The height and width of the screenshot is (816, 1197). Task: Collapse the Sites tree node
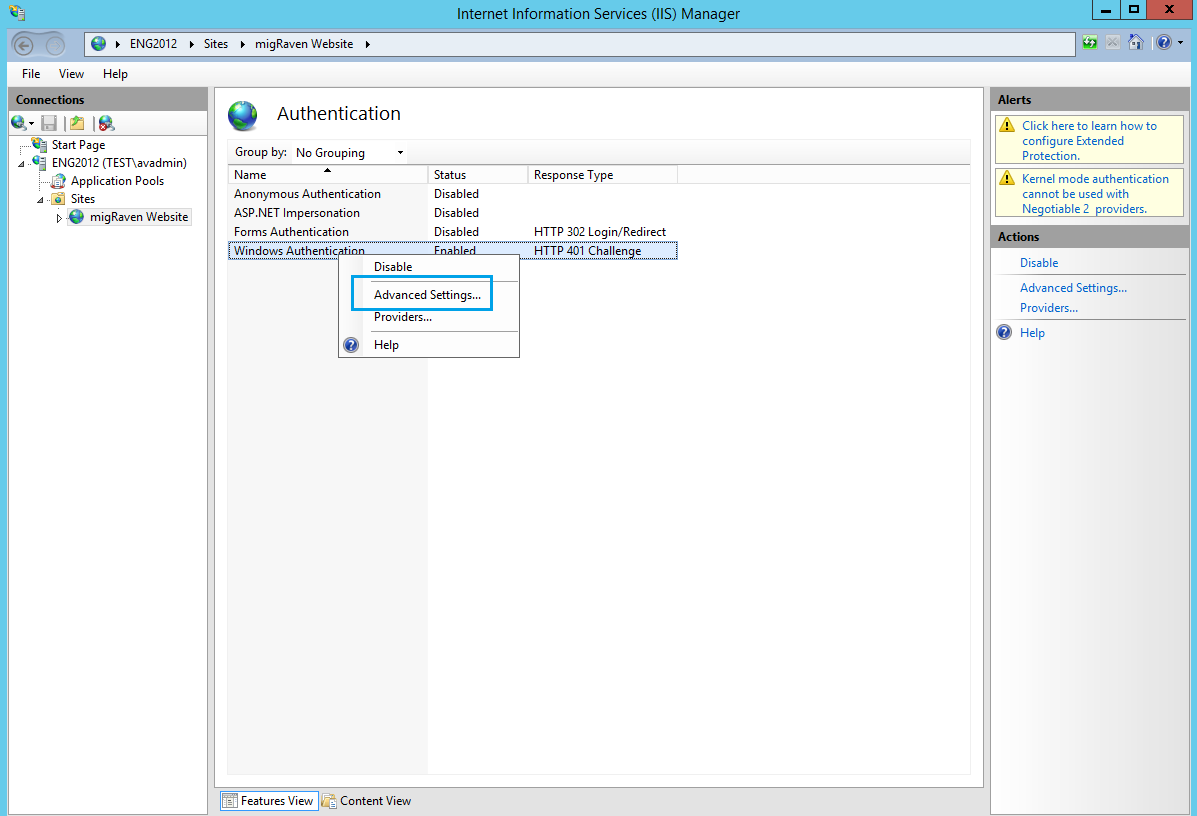point(40,199)
